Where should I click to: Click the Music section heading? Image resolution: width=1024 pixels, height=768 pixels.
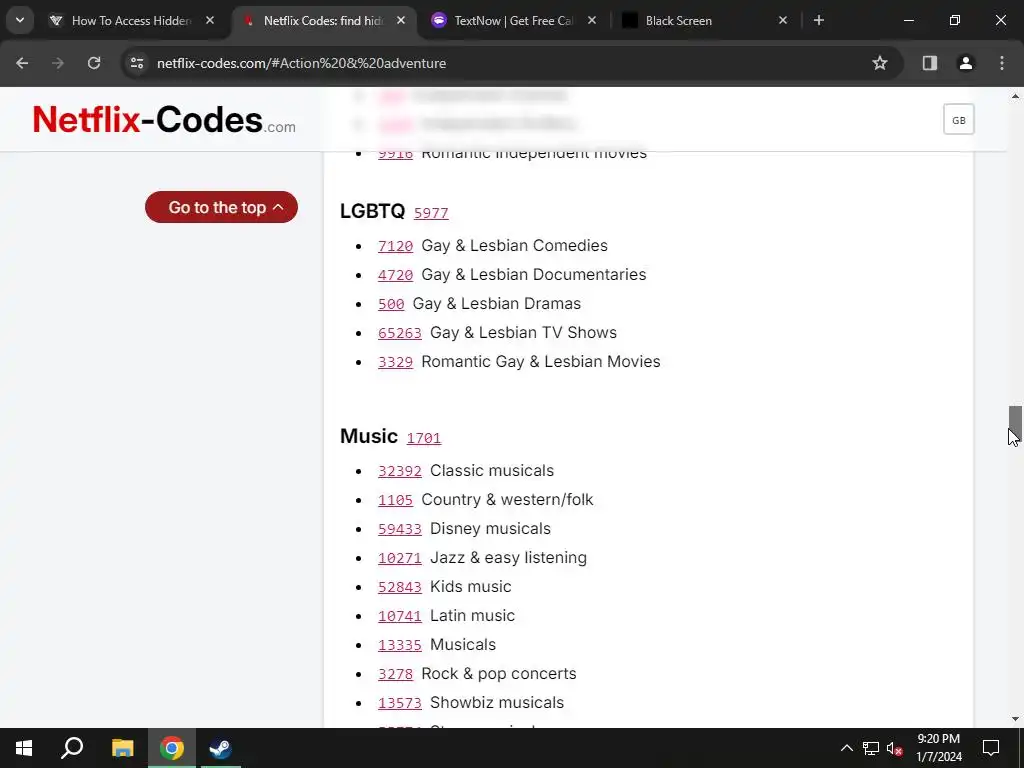[x=369, y=436]
